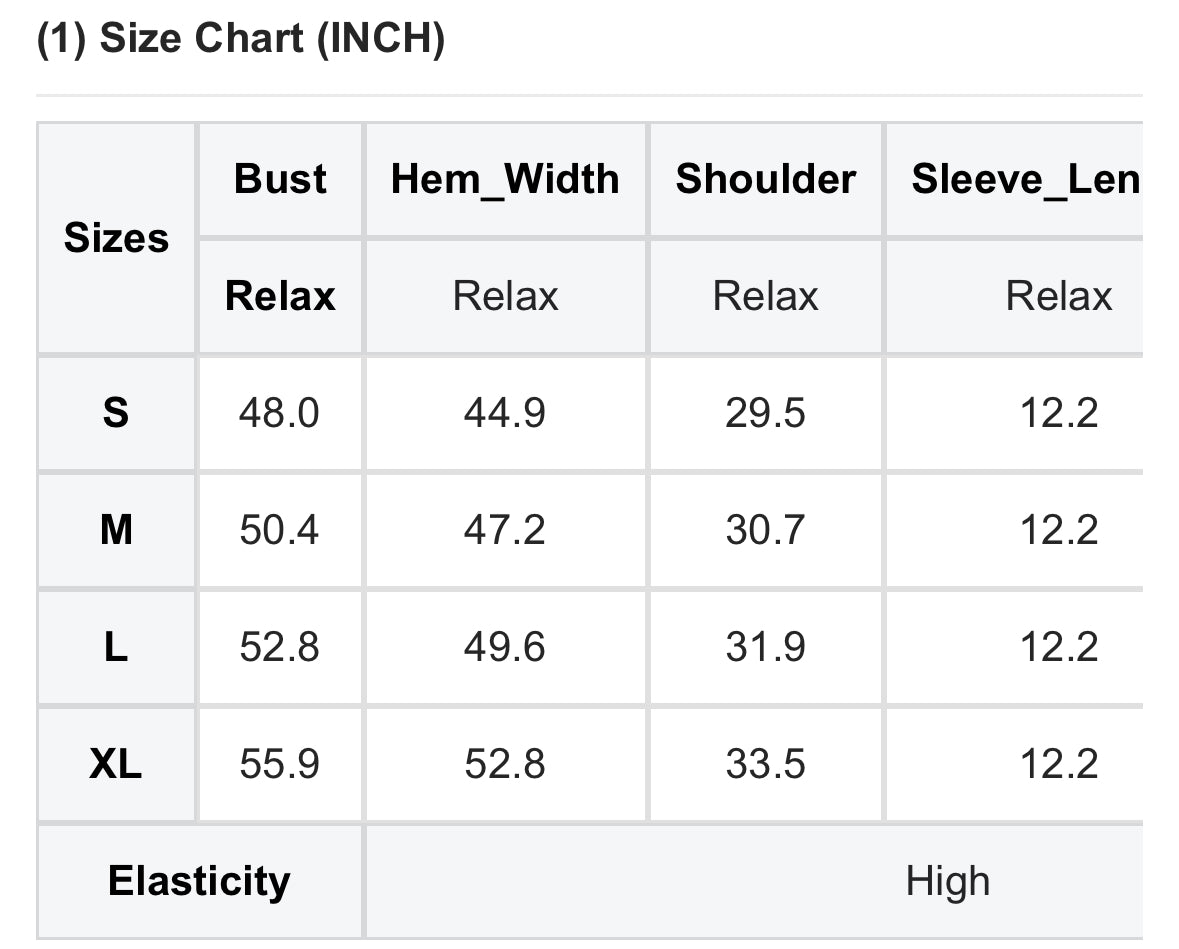Screen dimensions: 1179x949
Task: Select the Shoulder column header
Action: coord(765,180)
